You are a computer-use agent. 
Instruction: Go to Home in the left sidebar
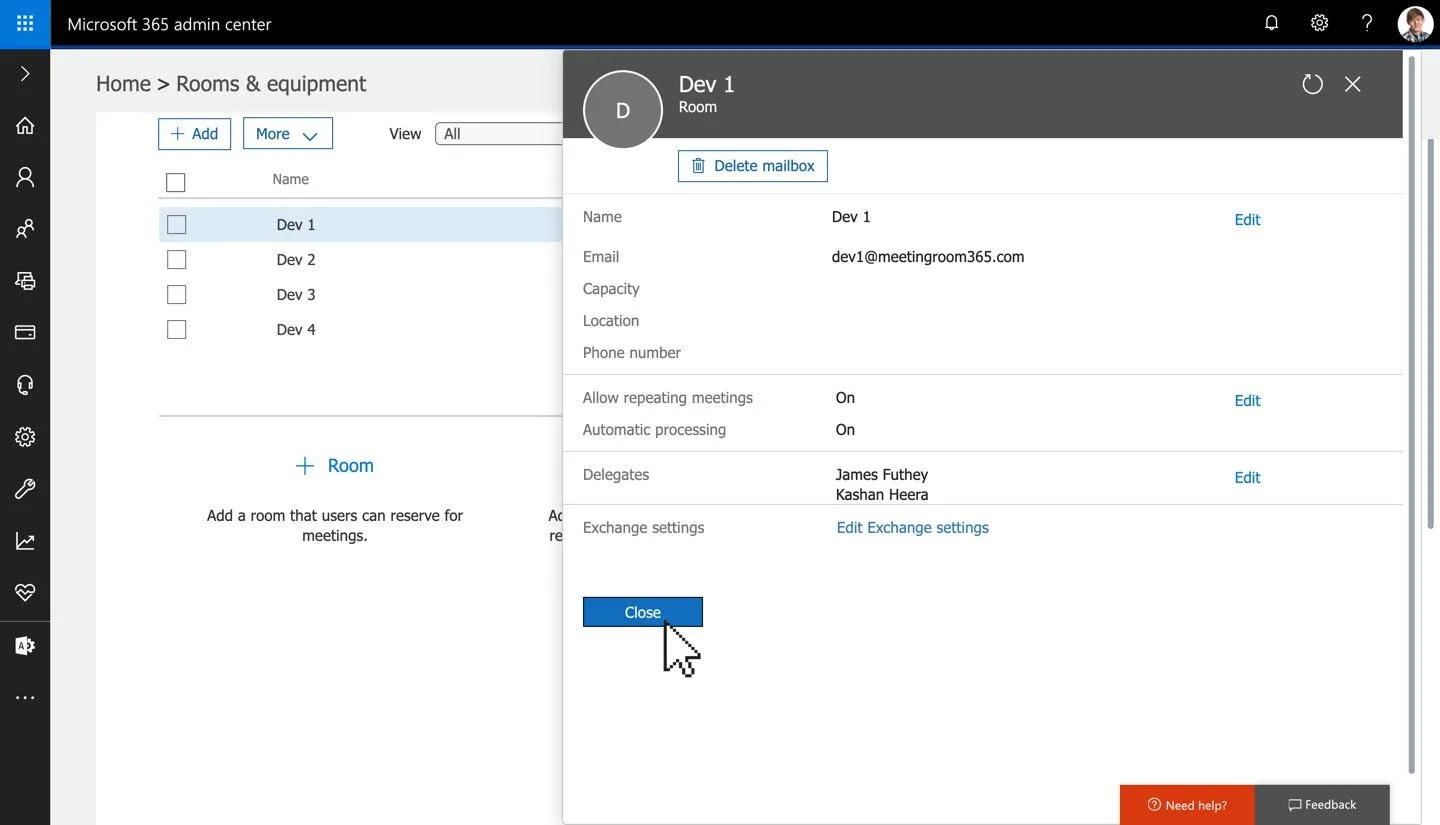(x=25, y=125)
